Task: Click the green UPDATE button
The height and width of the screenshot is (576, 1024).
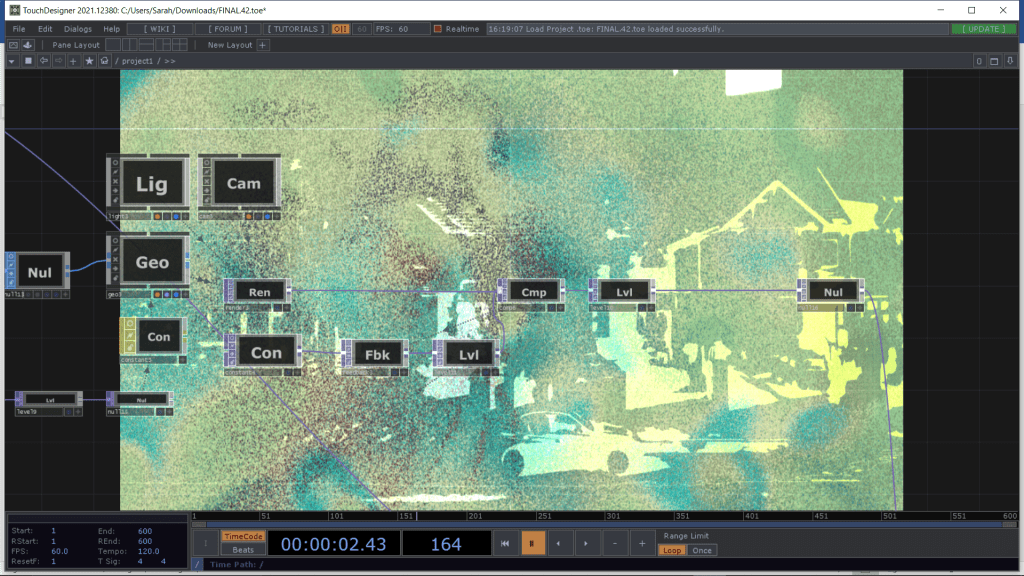Action: pyautogui.click(x=983, y=29)
